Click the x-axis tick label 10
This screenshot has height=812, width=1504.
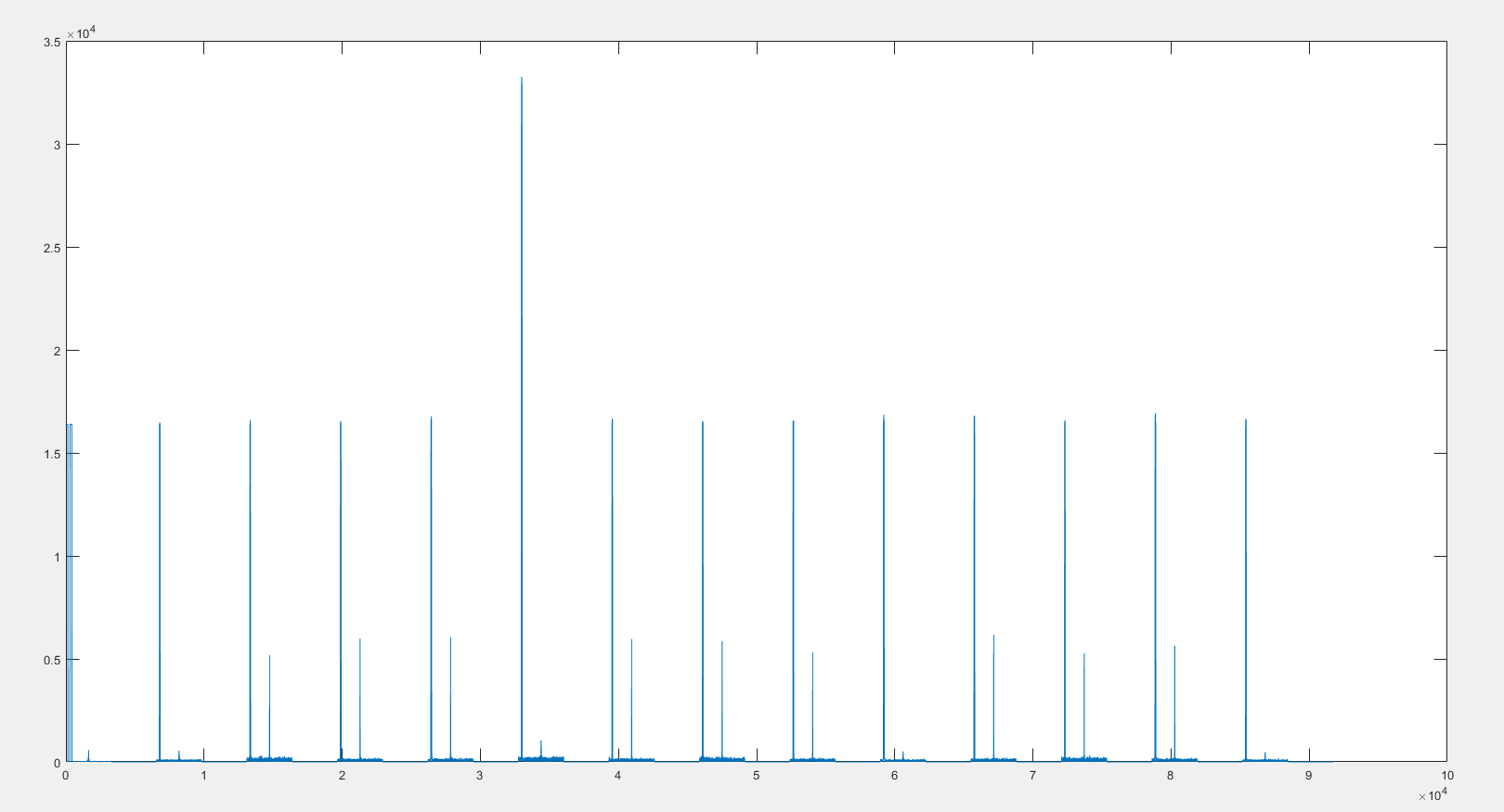pyautogui.click(x=1446, y=776)
